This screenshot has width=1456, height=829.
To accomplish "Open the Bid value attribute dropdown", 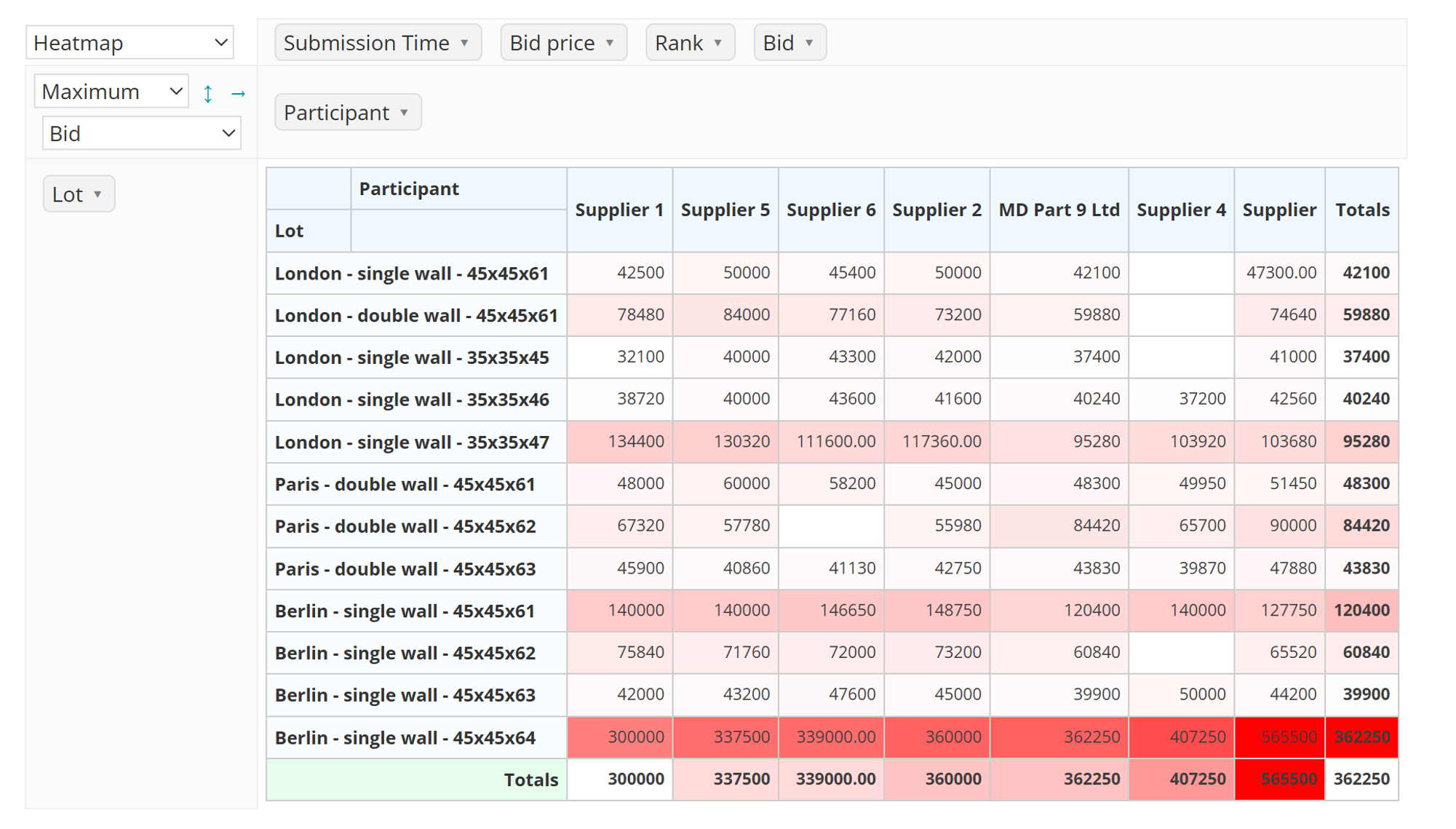I will pos(141,134).
